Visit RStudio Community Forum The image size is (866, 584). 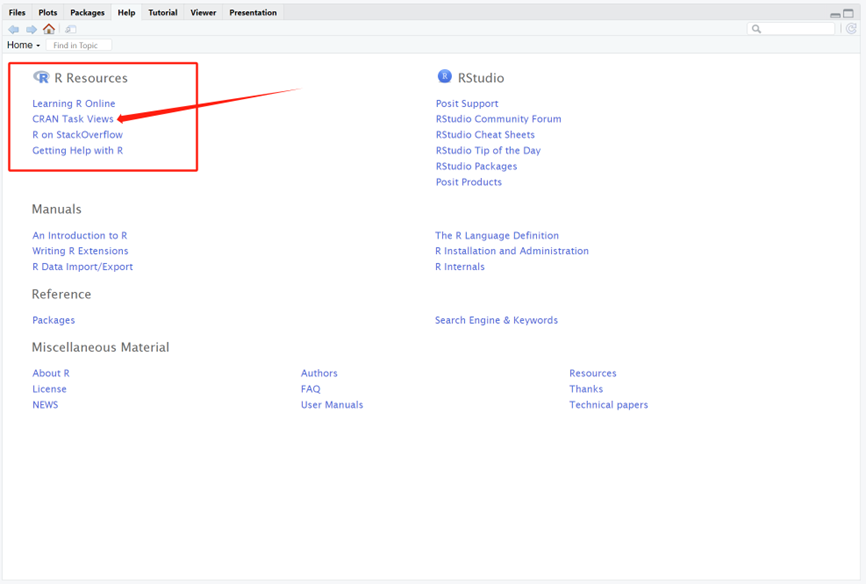(x=498, y=119)
